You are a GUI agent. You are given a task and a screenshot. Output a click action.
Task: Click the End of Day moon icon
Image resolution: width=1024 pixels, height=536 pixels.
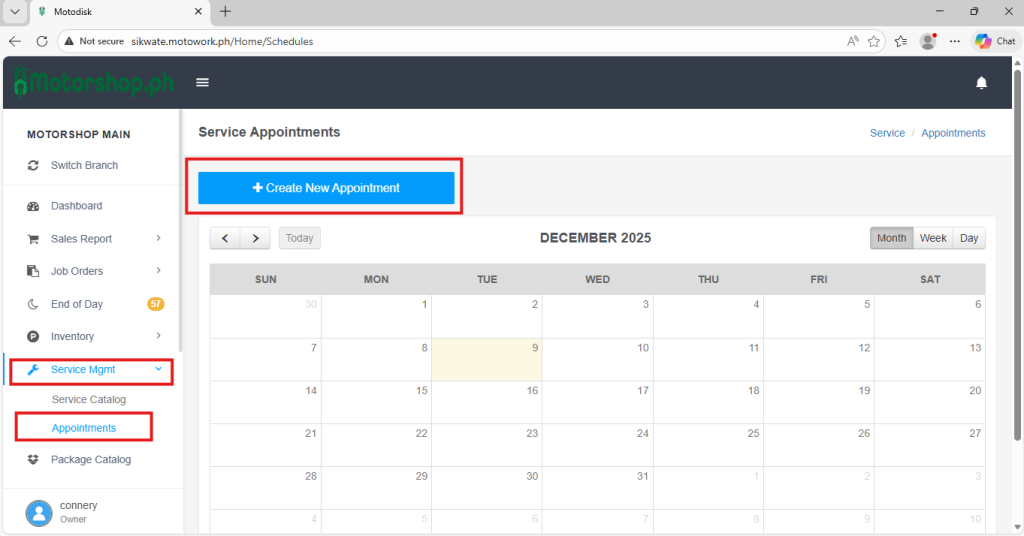33,304
